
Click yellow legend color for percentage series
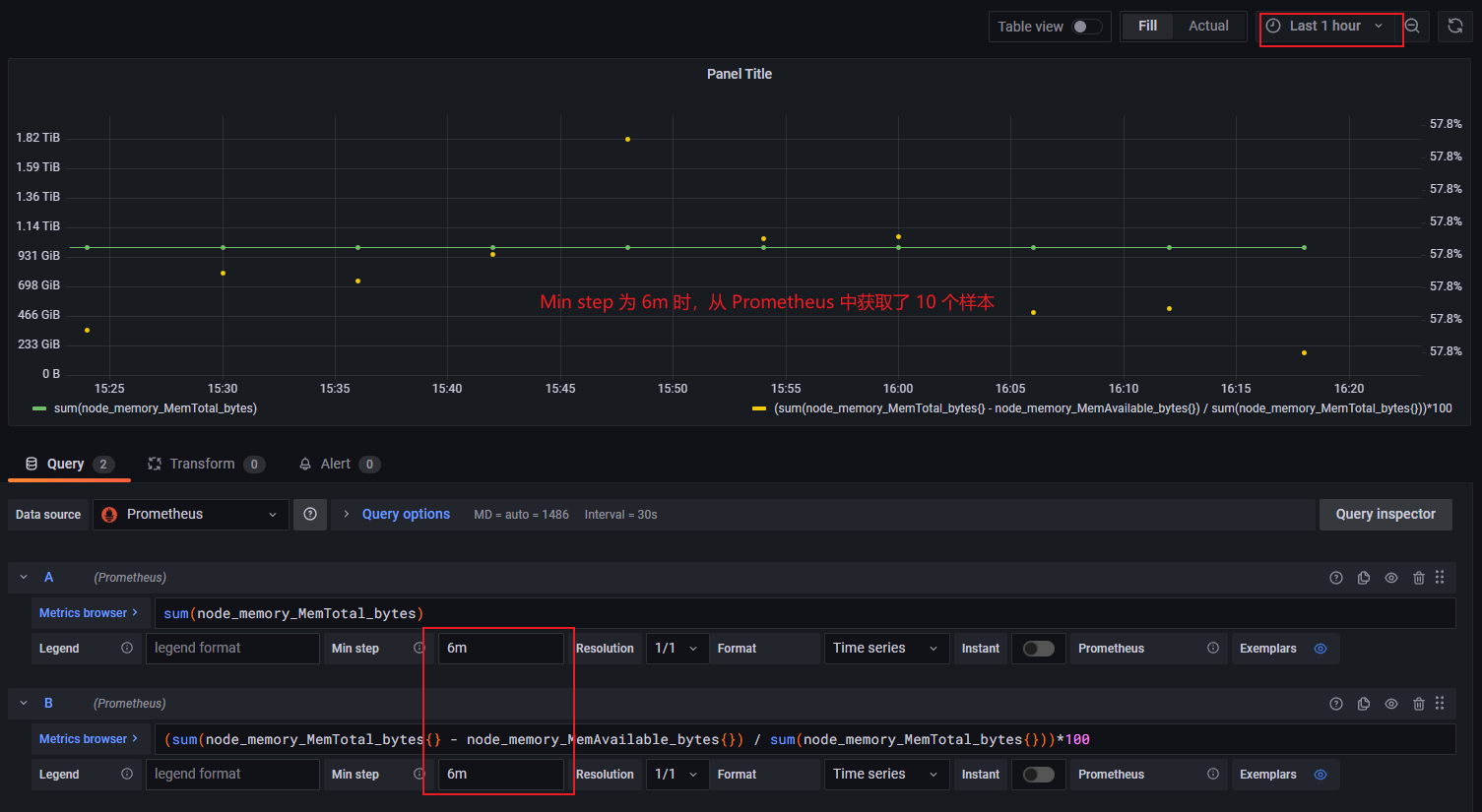tap(759, 408)
